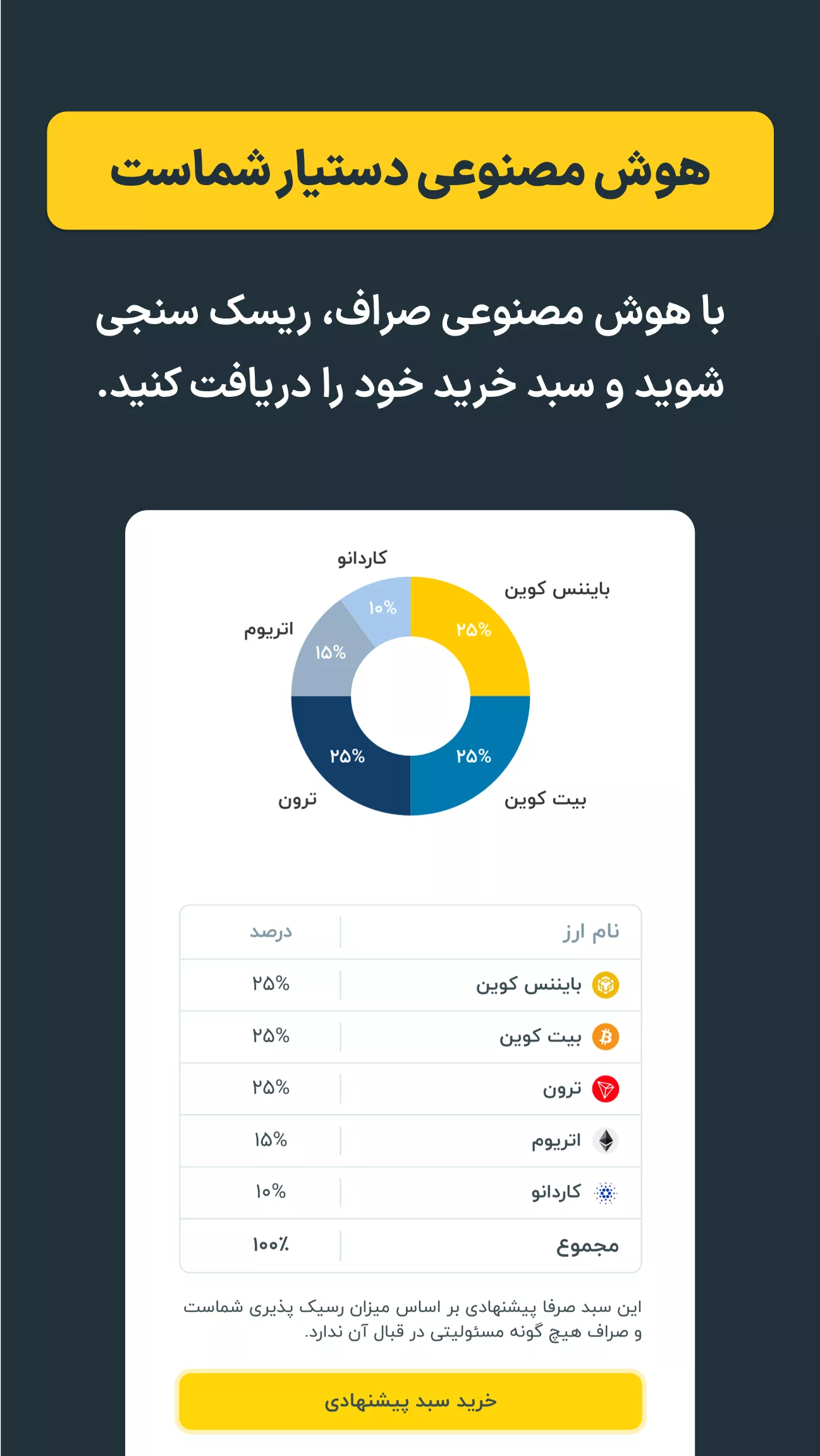Click the نام ارز column header
The width and height of the screenshot is (820, 1456).
(x=591, y=932)
